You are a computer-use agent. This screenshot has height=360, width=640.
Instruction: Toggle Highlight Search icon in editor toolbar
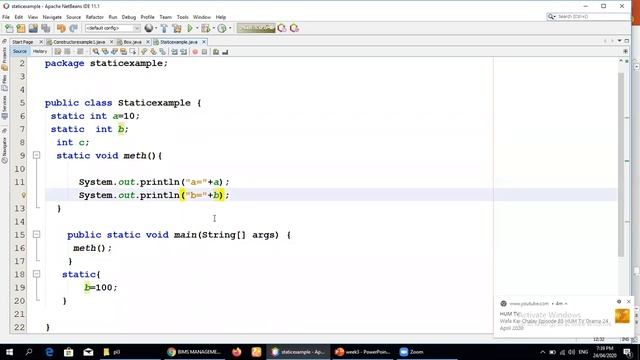(x=123, y=52)
